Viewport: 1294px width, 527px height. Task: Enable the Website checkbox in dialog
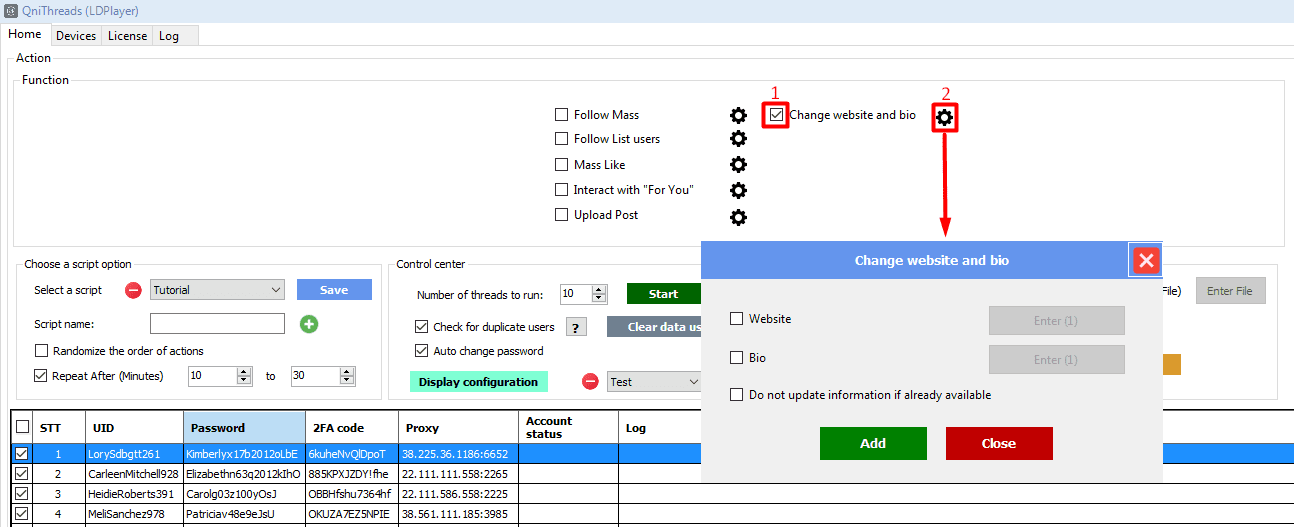(x=737, y=319)
